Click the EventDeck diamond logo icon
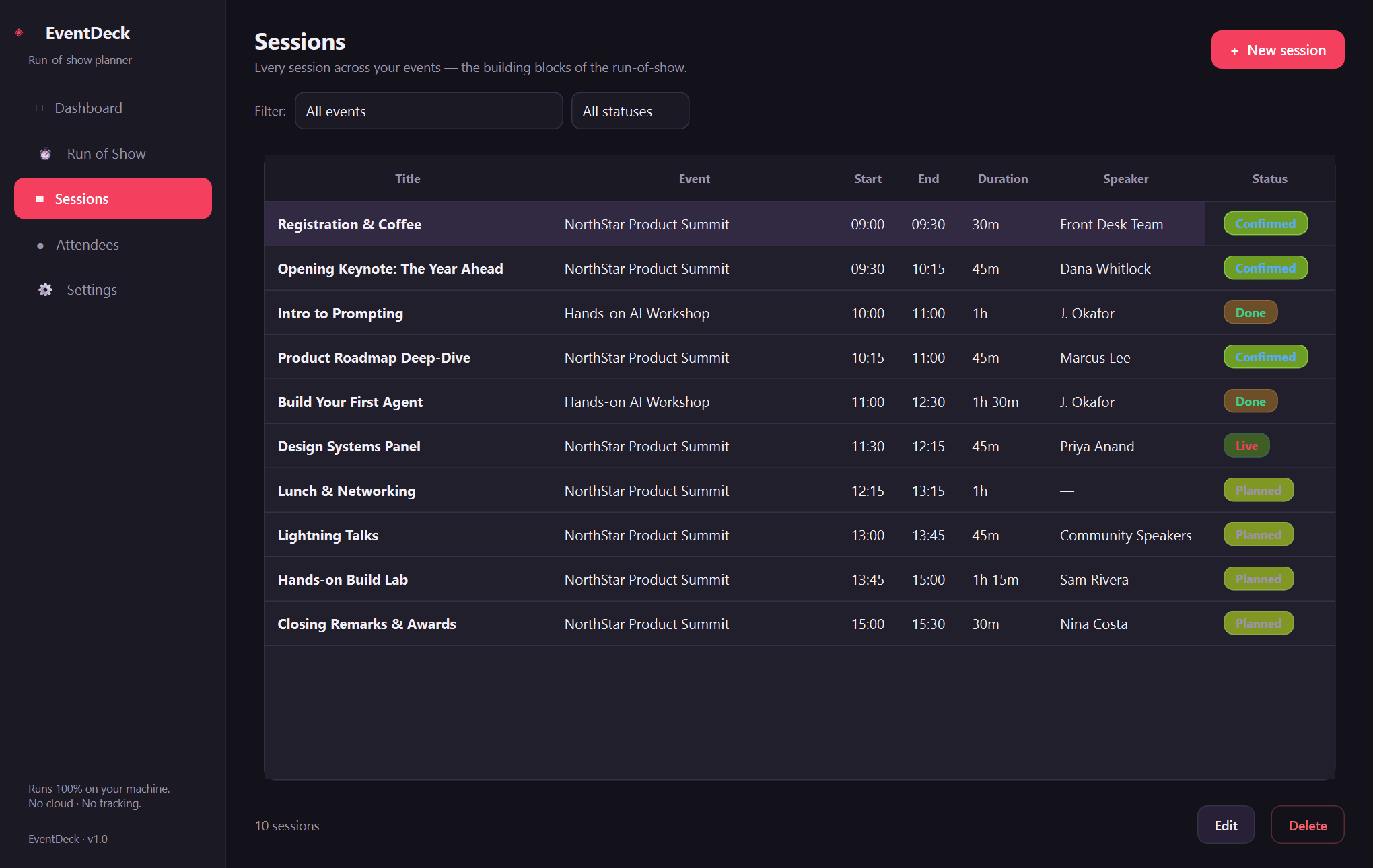 click(x=19, y=32)
